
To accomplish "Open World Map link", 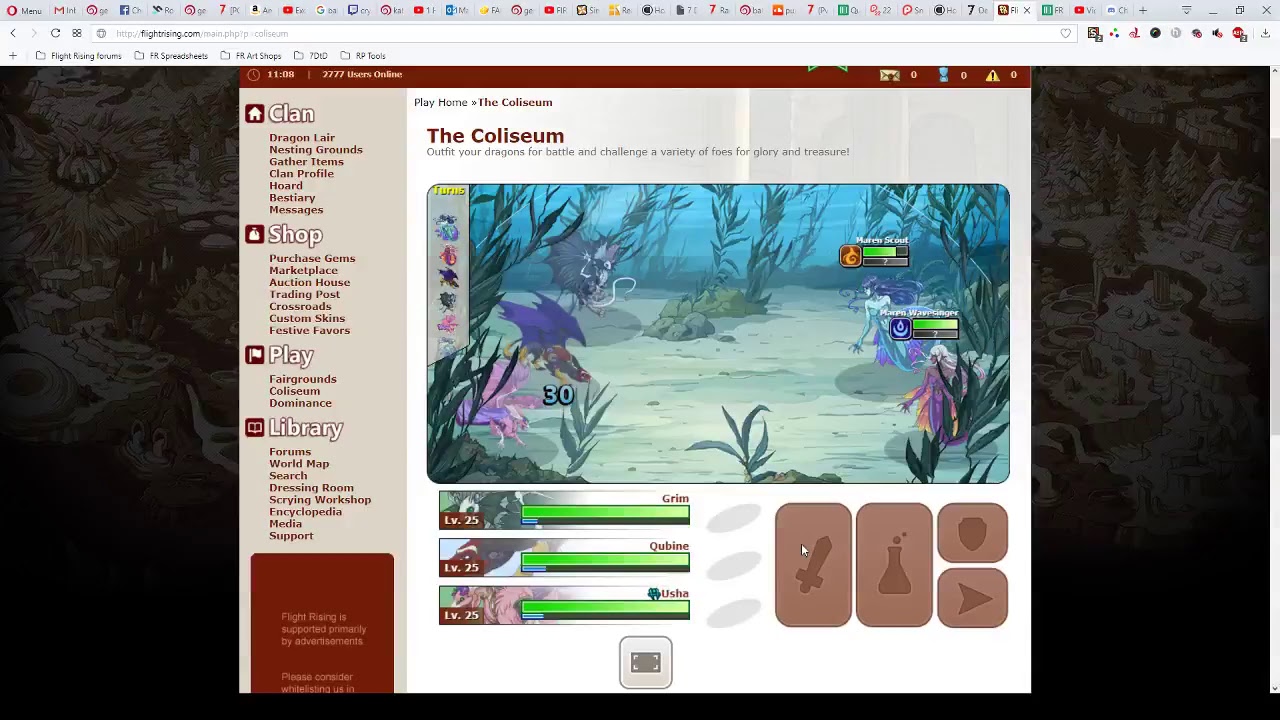I will point(299,464).
